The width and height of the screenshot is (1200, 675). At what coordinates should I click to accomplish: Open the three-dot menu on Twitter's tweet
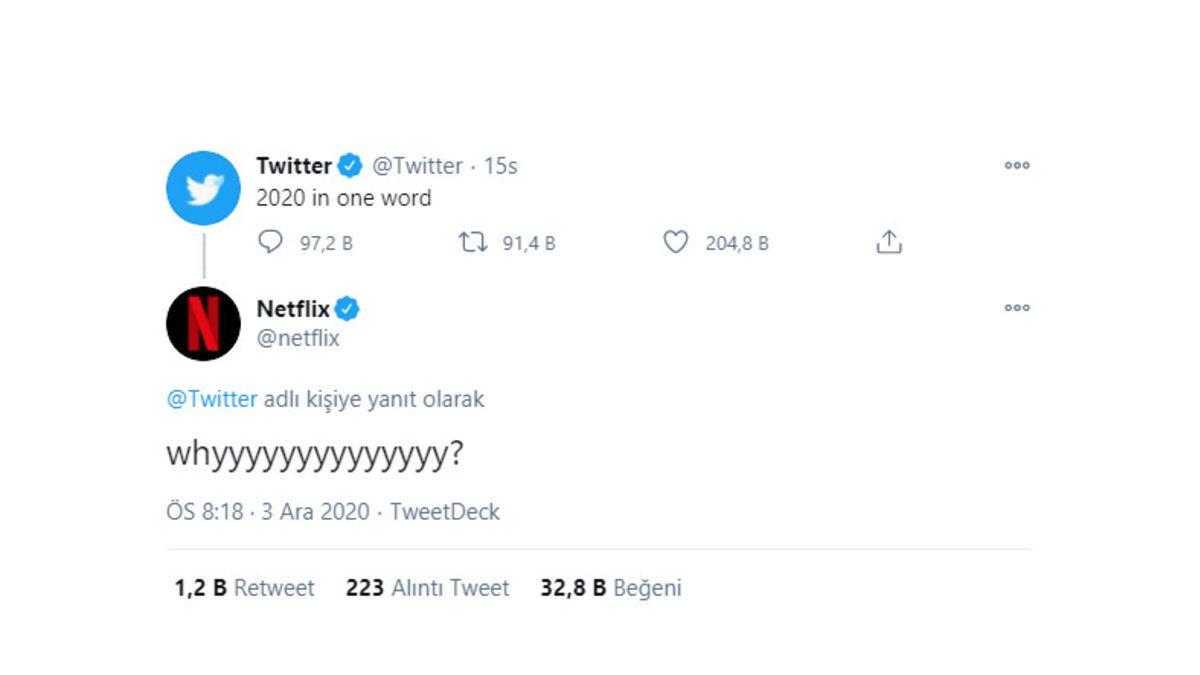1017,165
